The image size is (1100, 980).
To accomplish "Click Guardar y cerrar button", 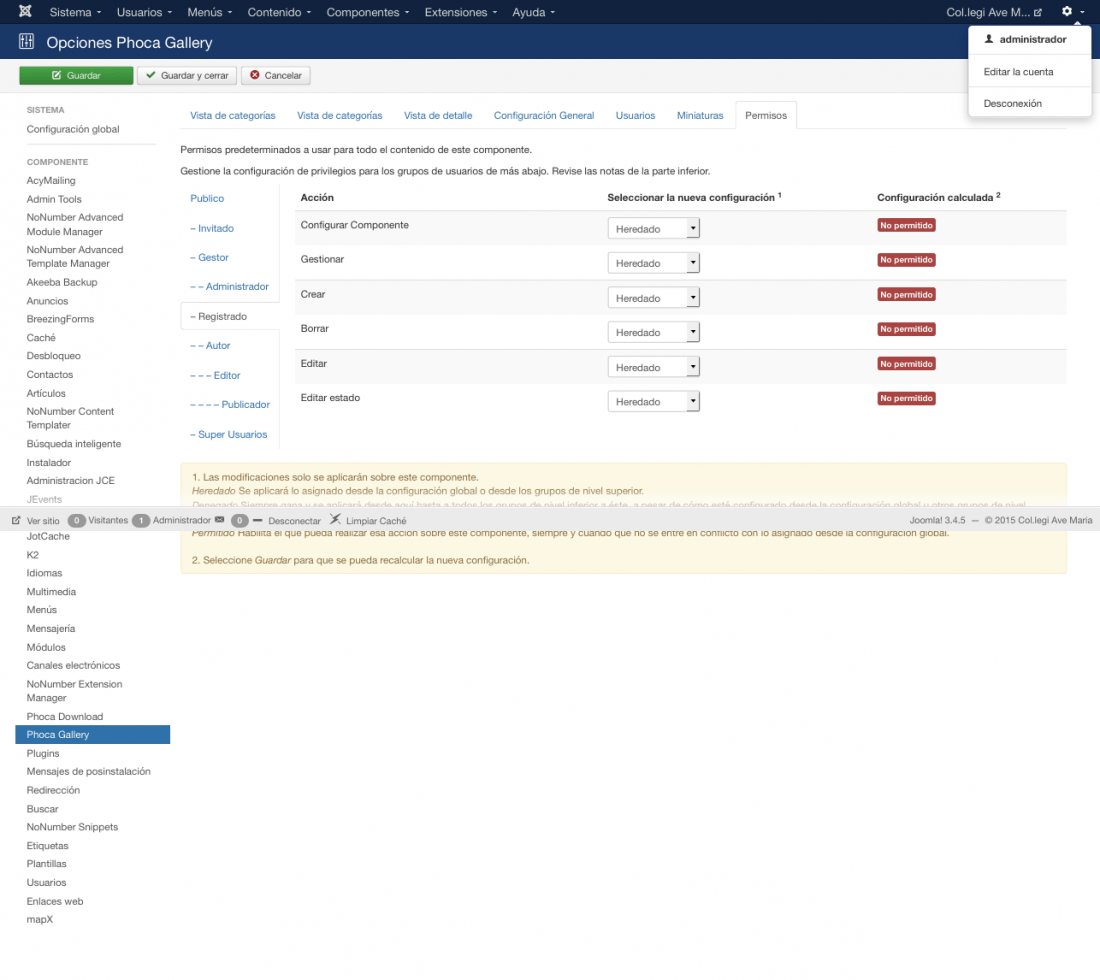I will [x=187, y=76].
